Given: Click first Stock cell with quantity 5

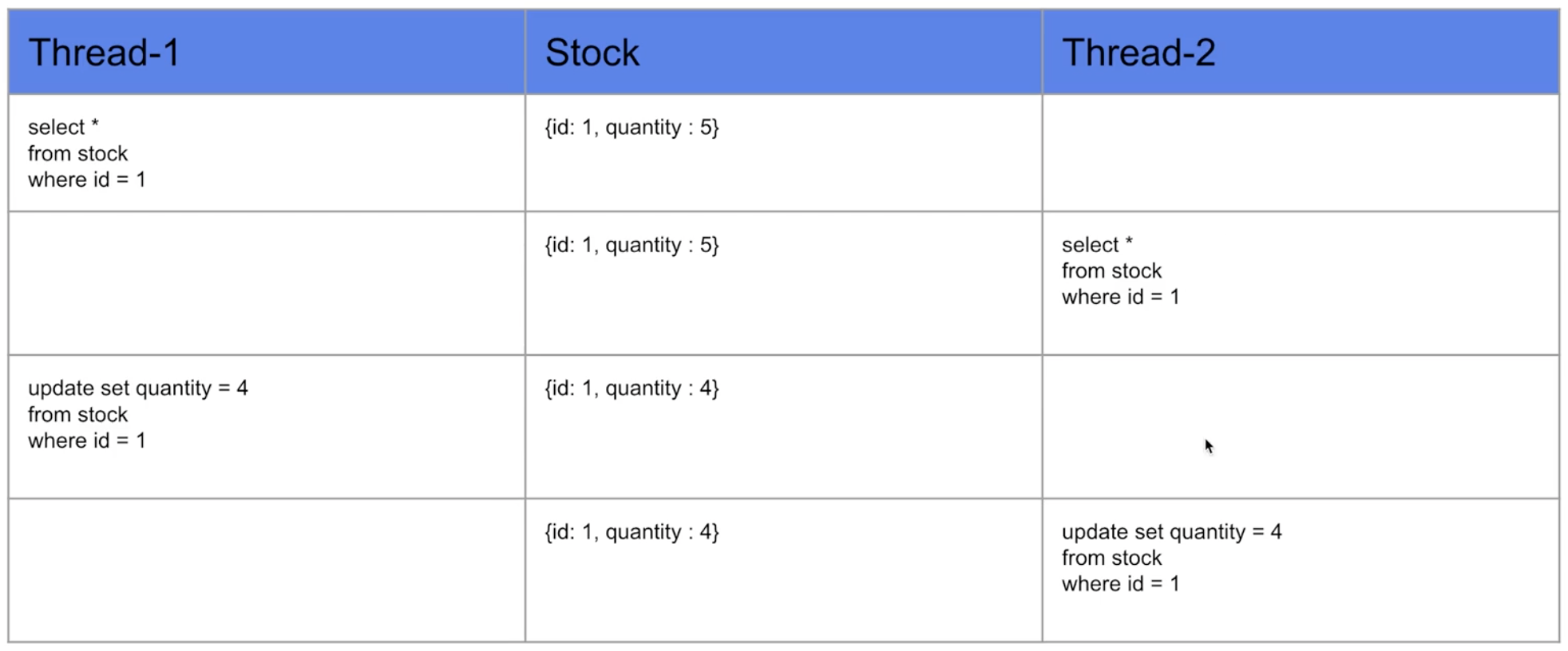Looking at the screenshot, I should click(783, 153).
